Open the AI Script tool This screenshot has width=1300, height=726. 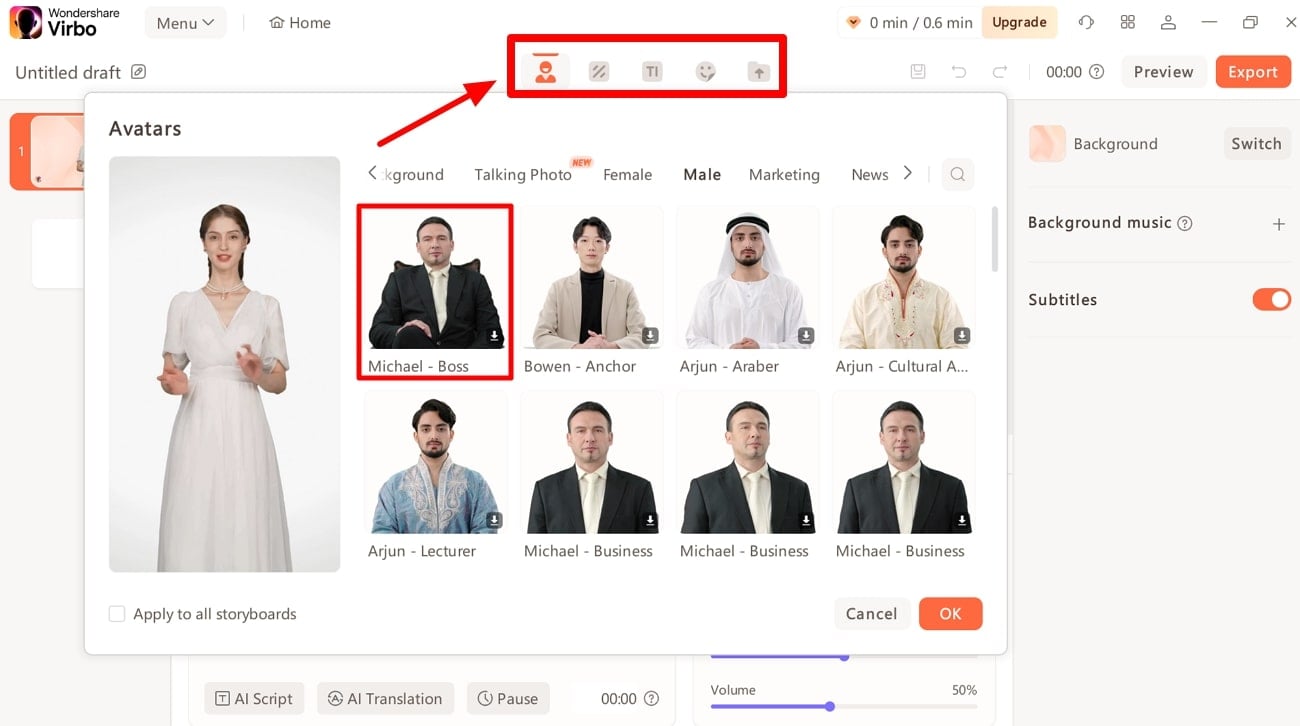click(x=254, y=699)
